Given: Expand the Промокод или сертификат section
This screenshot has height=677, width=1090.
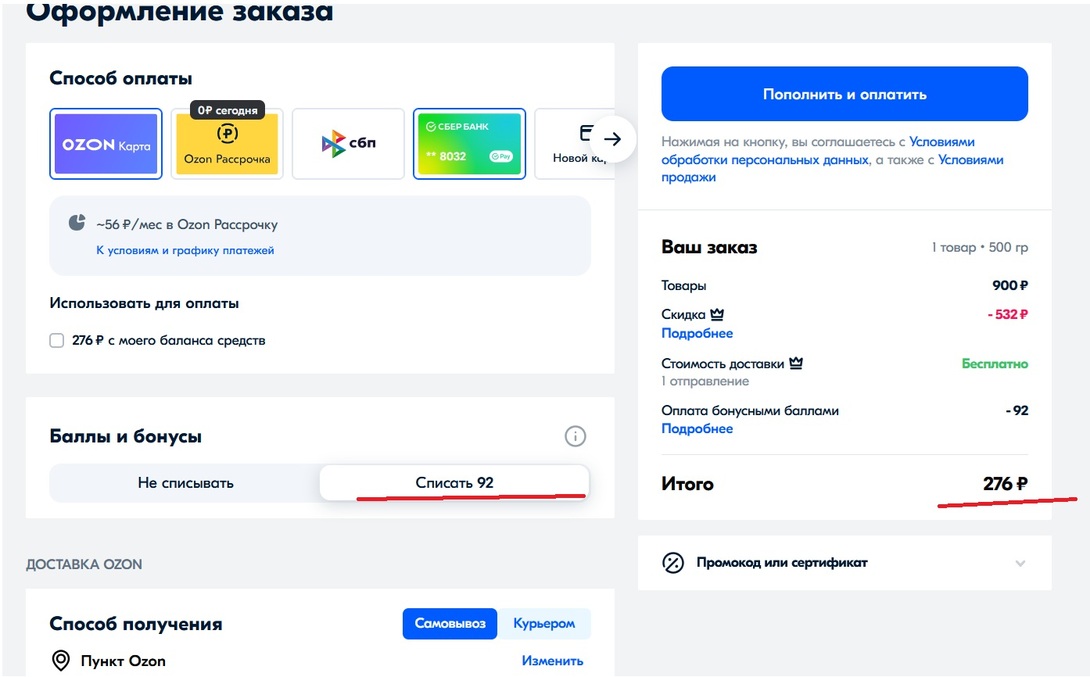Looking at the screenshot, I should (x=1020, y=563).
